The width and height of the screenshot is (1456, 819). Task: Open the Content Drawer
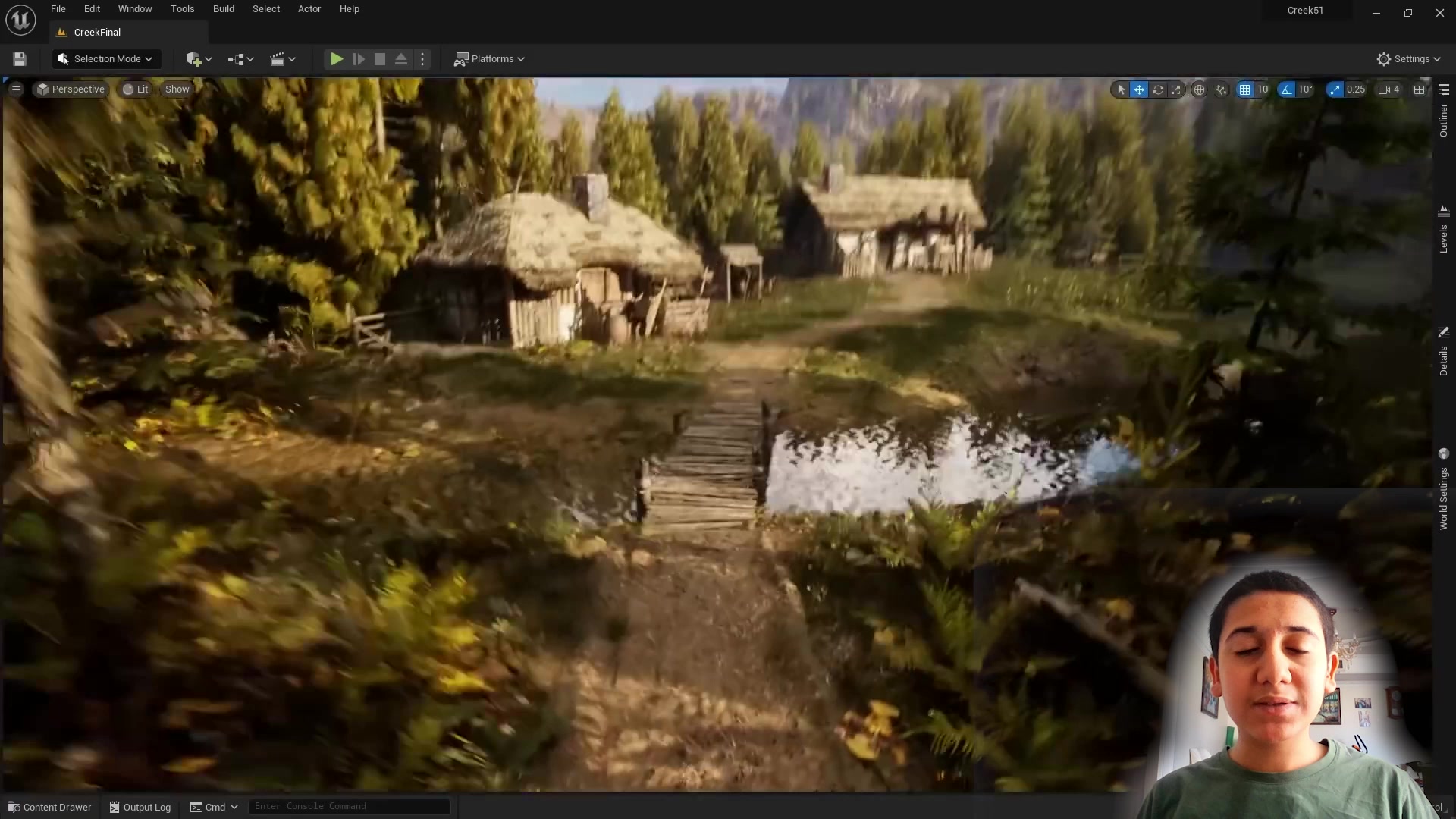[50, 807]
